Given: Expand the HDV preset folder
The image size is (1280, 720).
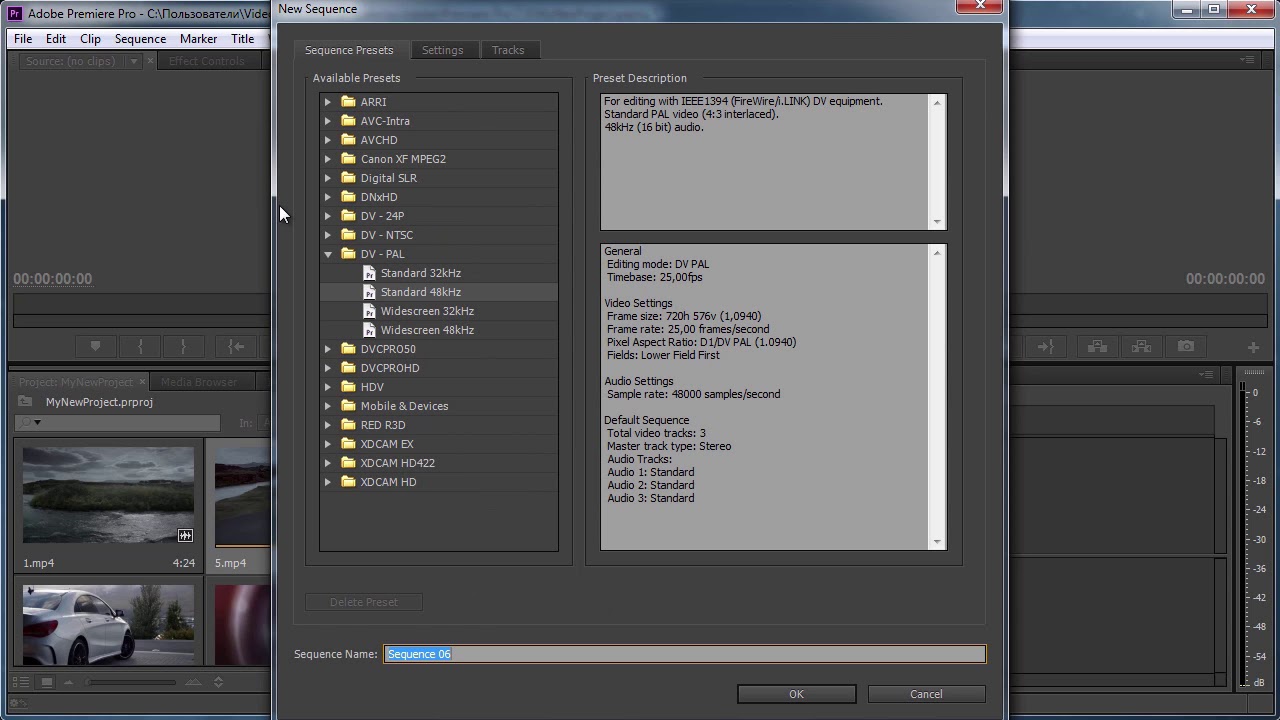Looking at the screenshot, I should 328,387.
